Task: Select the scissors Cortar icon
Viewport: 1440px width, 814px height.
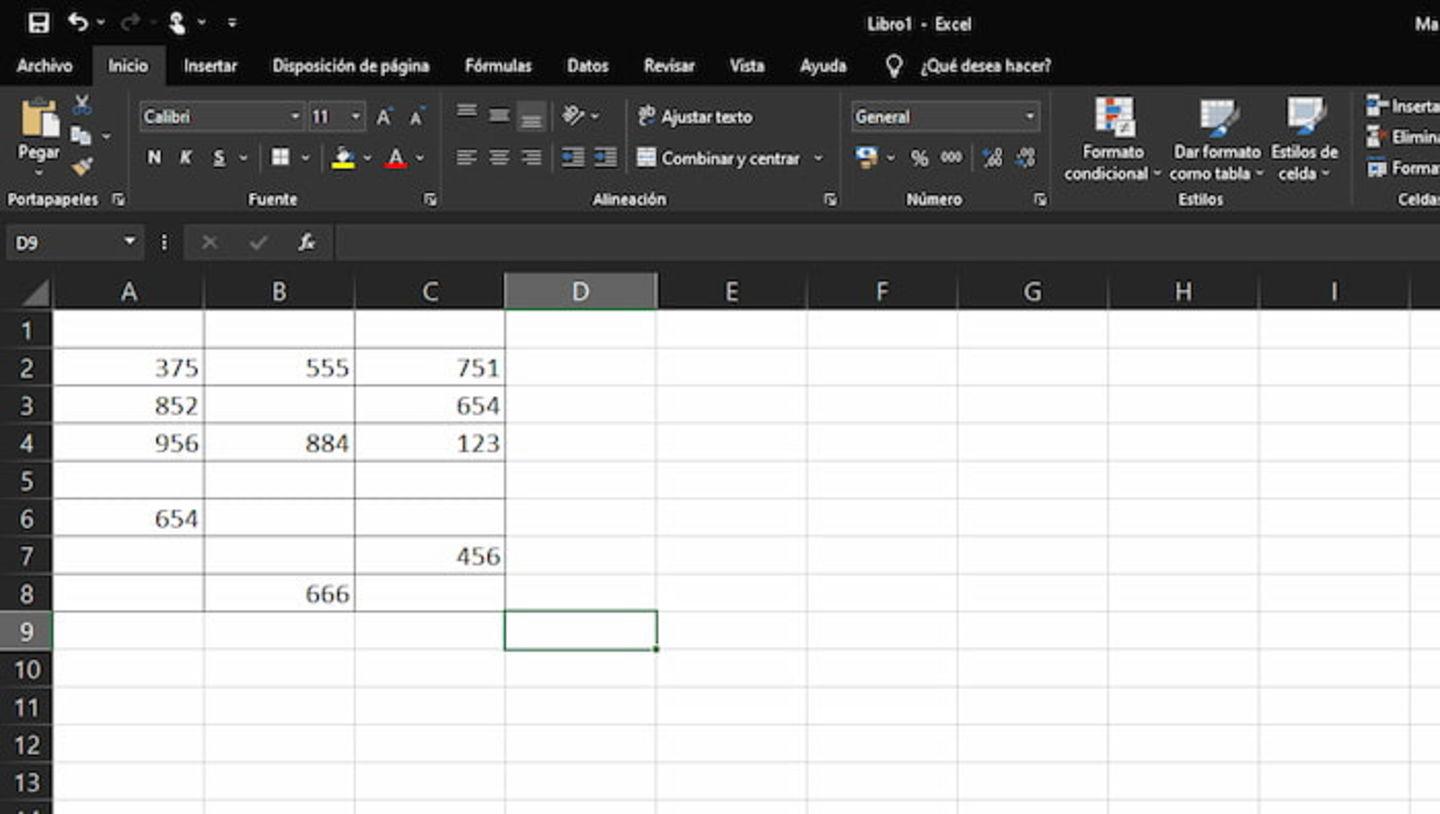Action: pos(82,105)
